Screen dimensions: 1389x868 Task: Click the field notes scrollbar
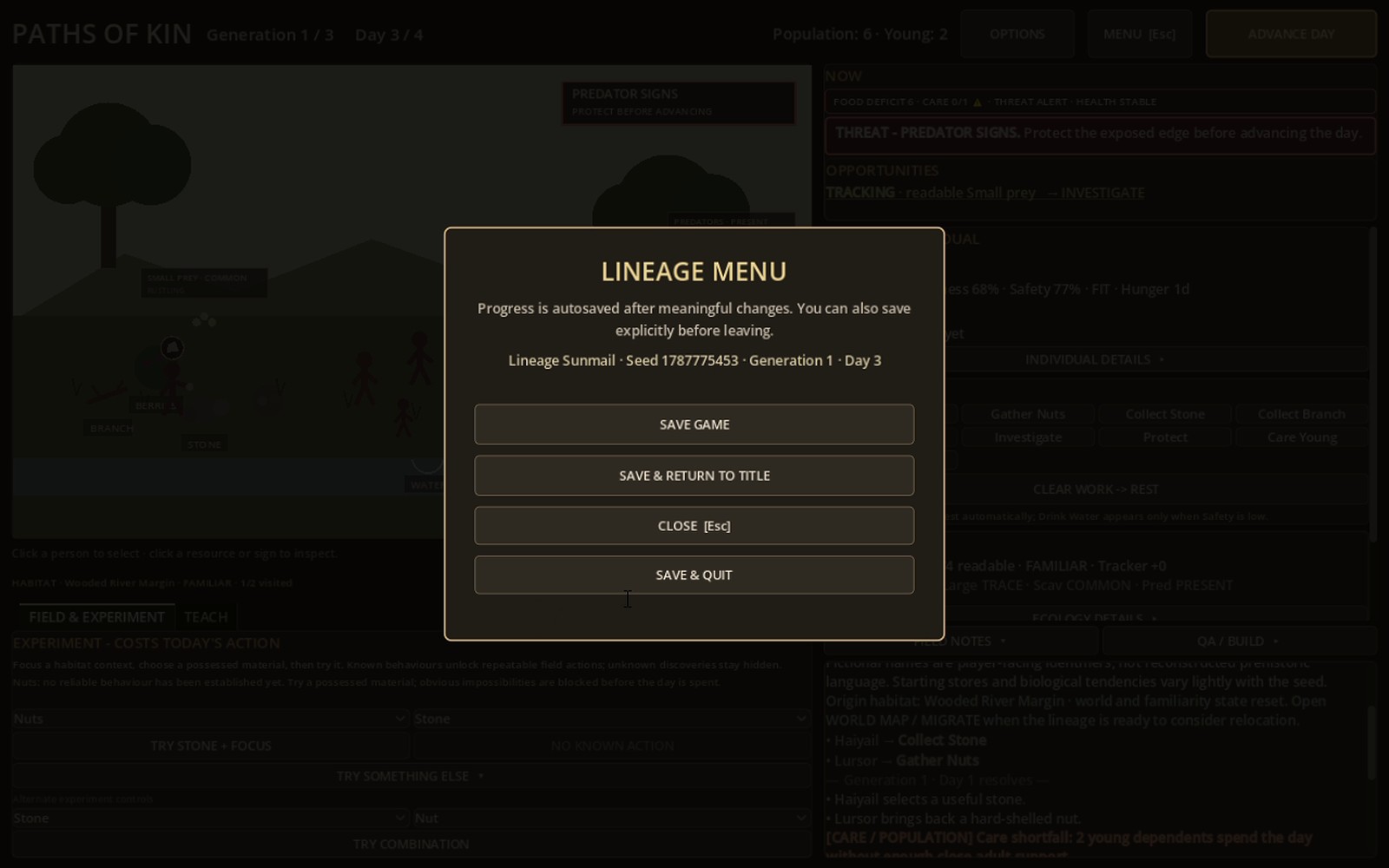point(1372,742)
